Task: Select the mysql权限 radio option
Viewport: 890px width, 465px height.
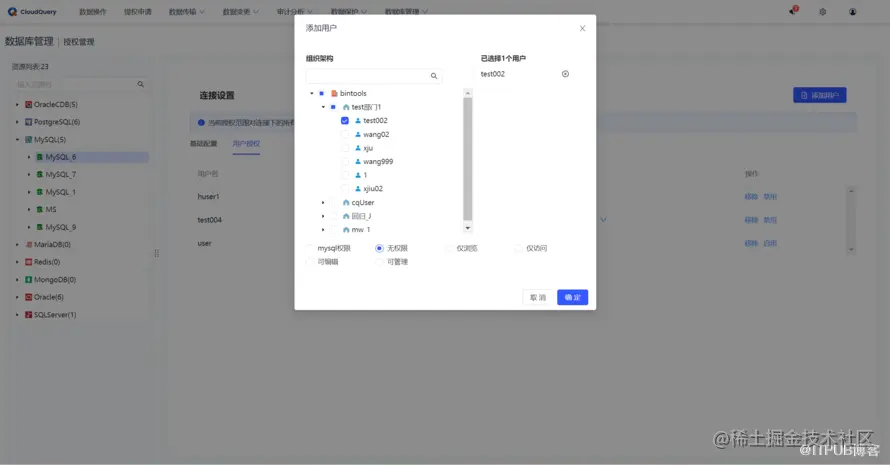Action: (310, 248)
